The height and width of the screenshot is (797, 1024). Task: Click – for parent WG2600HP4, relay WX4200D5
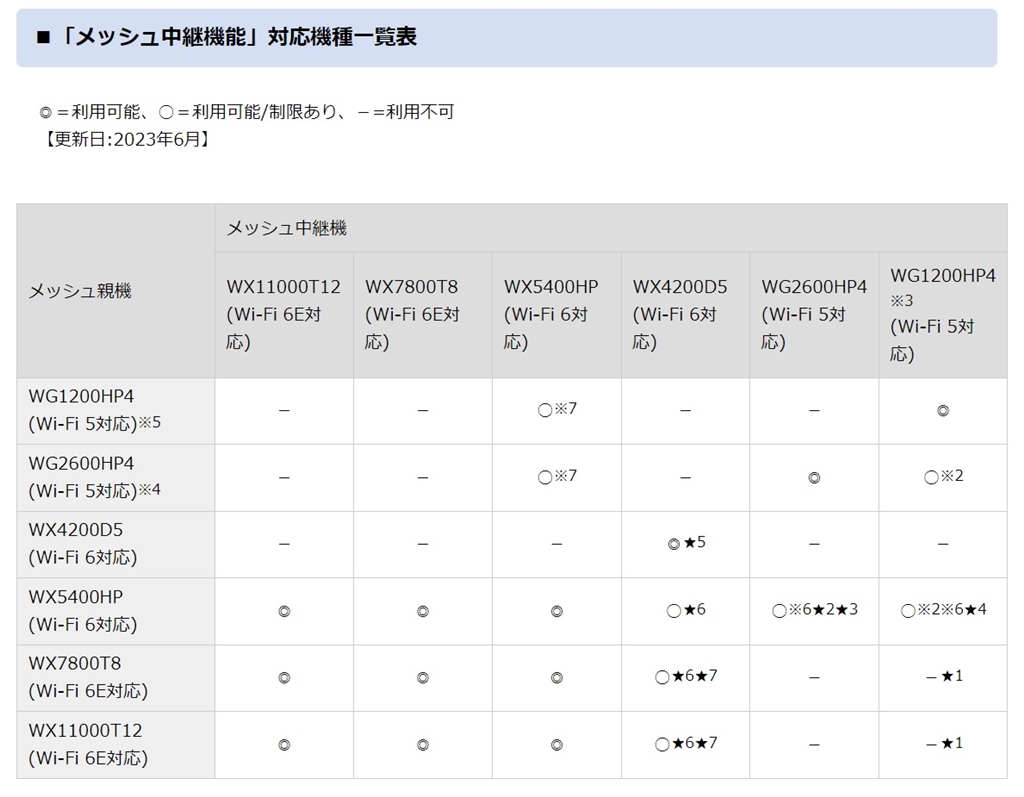[685, 478]
